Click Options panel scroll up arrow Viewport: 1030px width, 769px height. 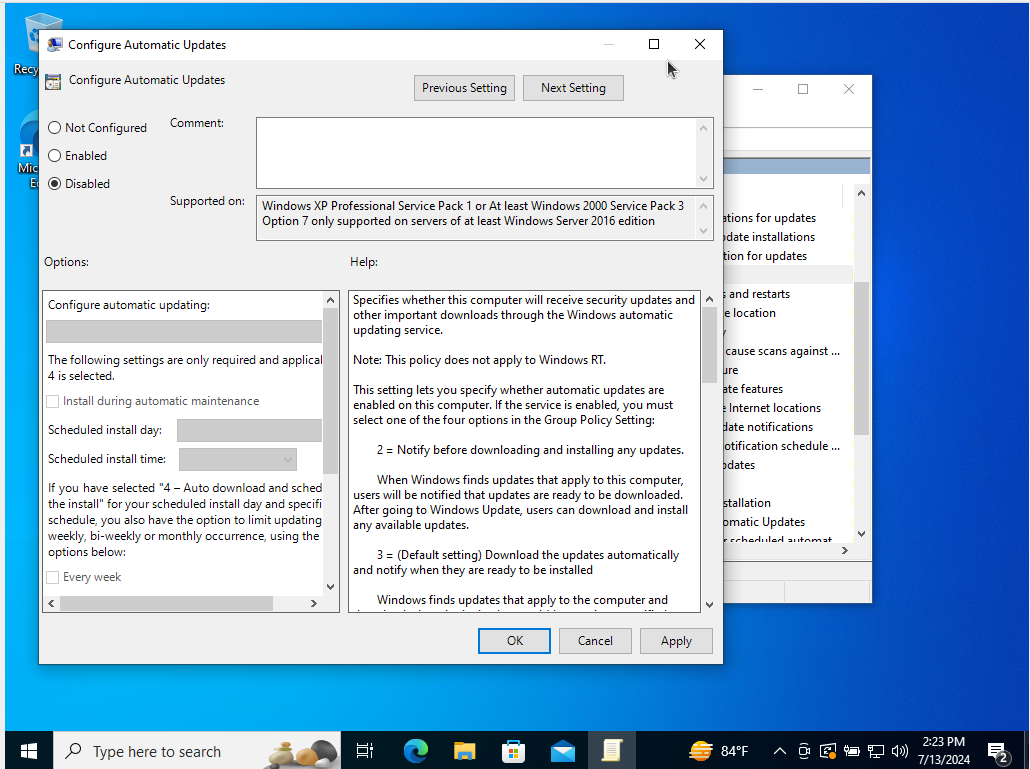330,300
